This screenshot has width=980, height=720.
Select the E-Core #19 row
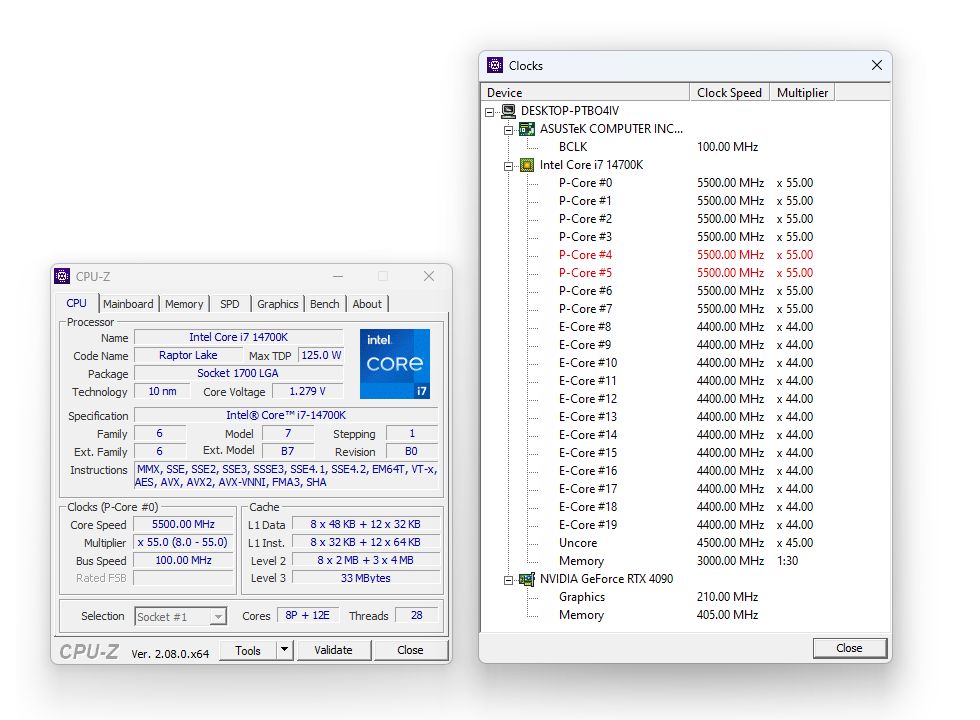[x=686, y=525]
